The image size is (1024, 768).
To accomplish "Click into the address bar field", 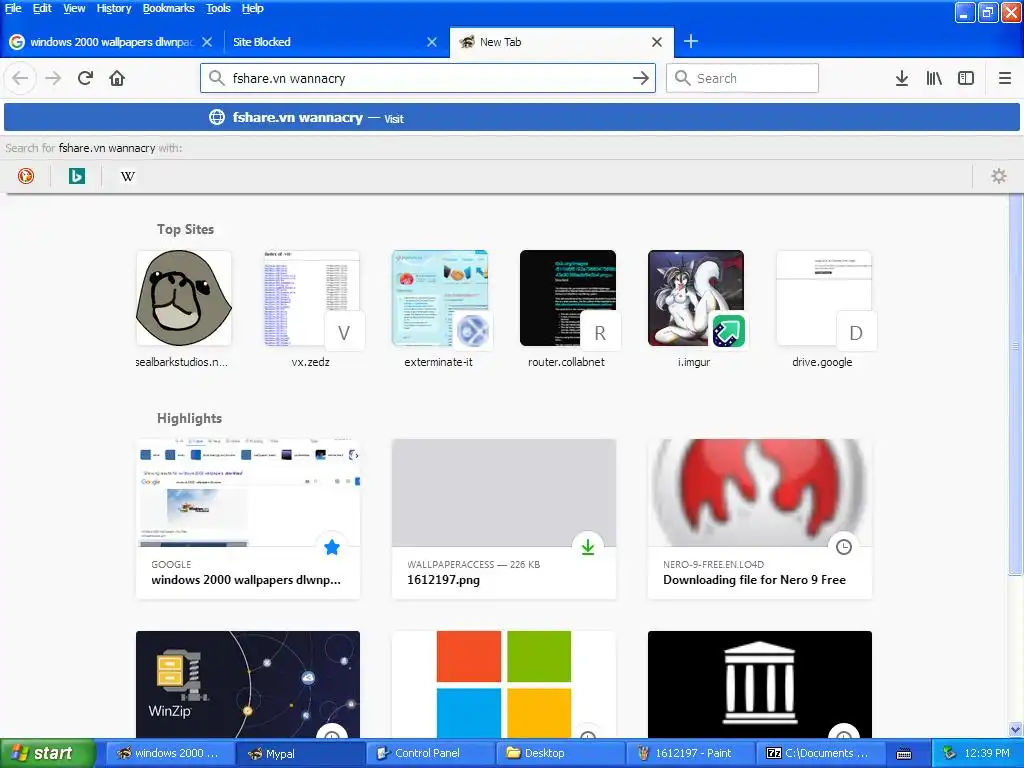I will [x=428, y=78].
